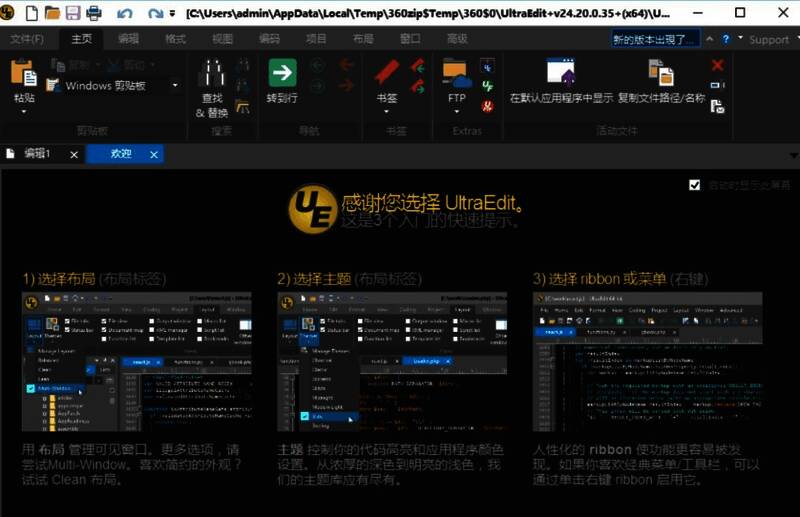Click the Bookmark (书签) red icon
The width and height of the screenshot is (800, 517).
pos(386,73)
